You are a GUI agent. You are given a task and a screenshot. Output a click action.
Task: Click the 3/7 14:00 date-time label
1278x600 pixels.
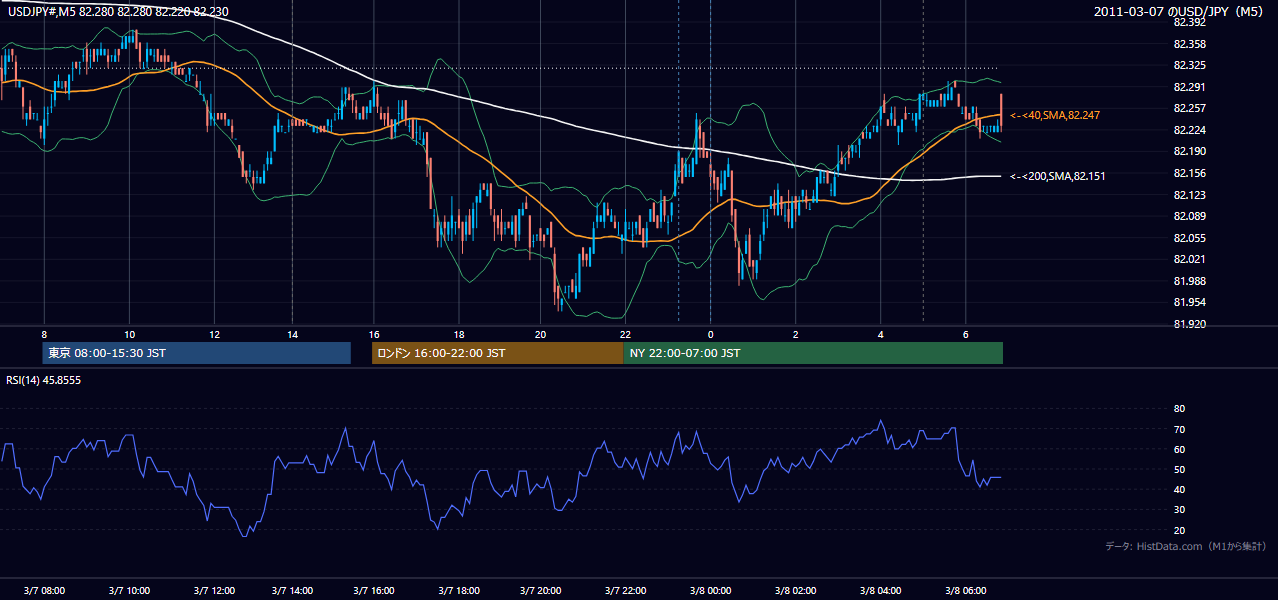[x=292, y=590]
